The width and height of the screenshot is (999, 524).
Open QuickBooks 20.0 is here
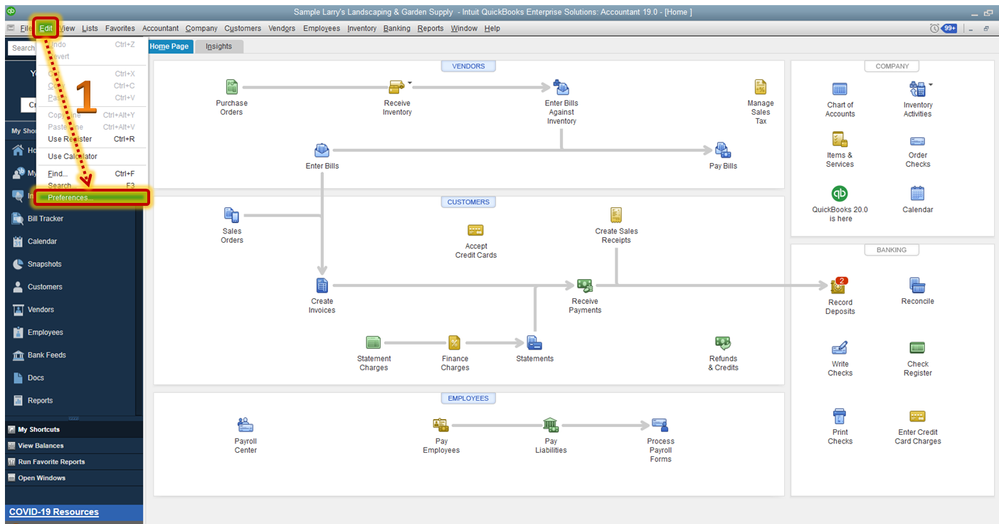840,193
